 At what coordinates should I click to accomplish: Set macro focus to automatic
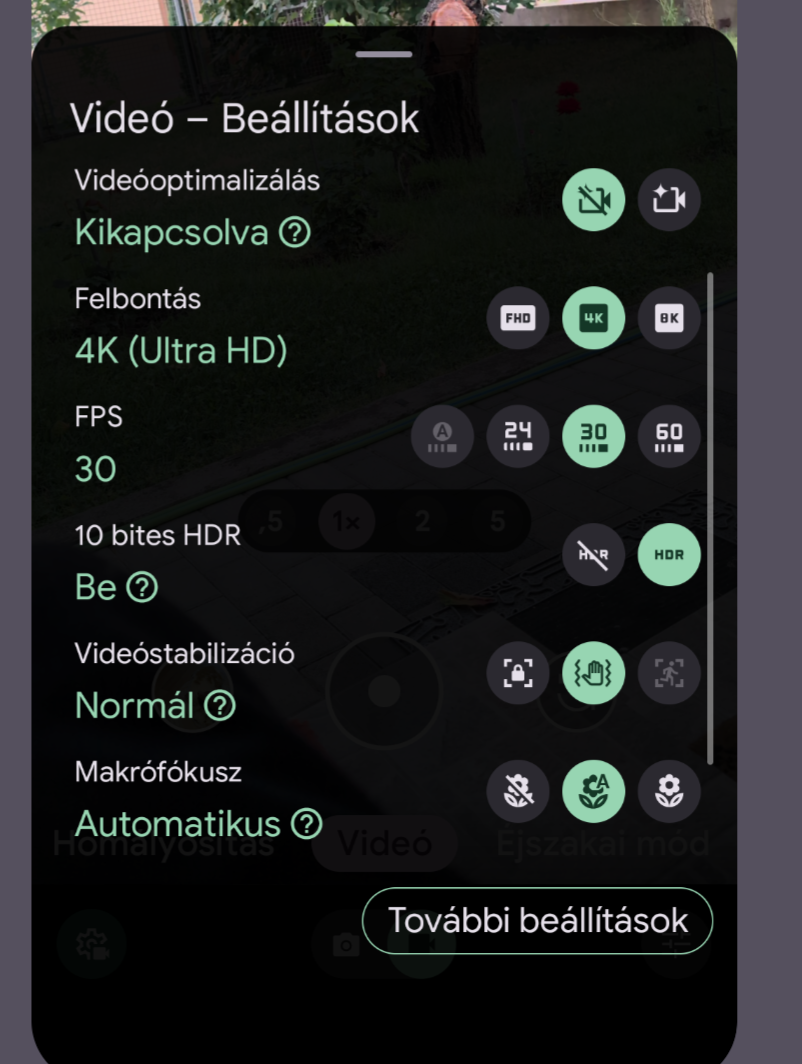593,790
